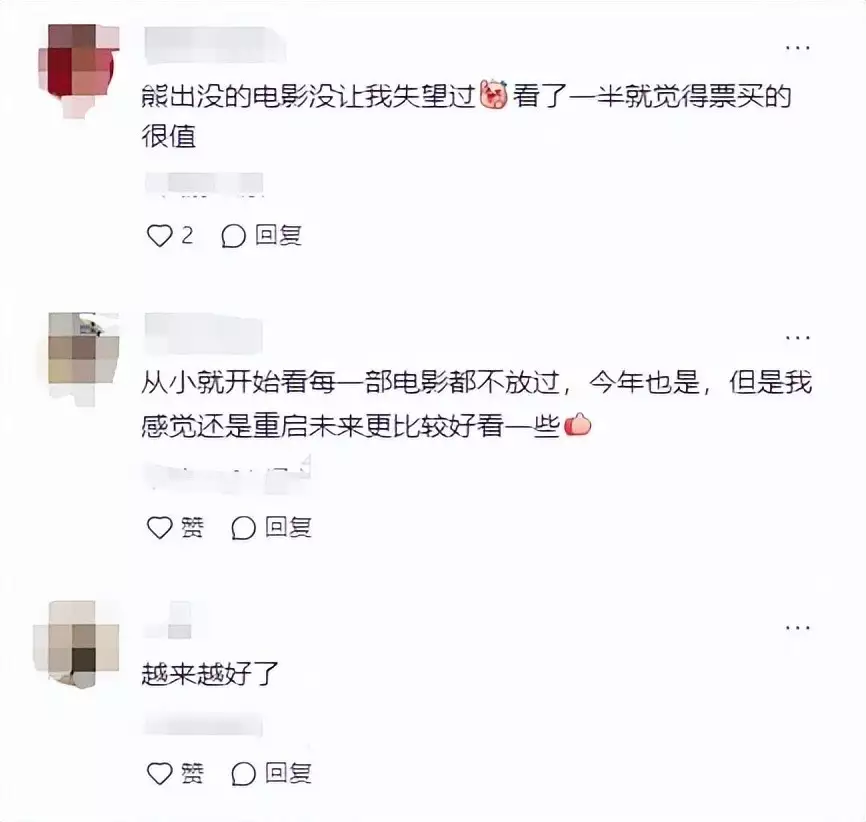Screen dimensions: 866x822
Task: Click blurred username of first commenter
Action: 215,45
